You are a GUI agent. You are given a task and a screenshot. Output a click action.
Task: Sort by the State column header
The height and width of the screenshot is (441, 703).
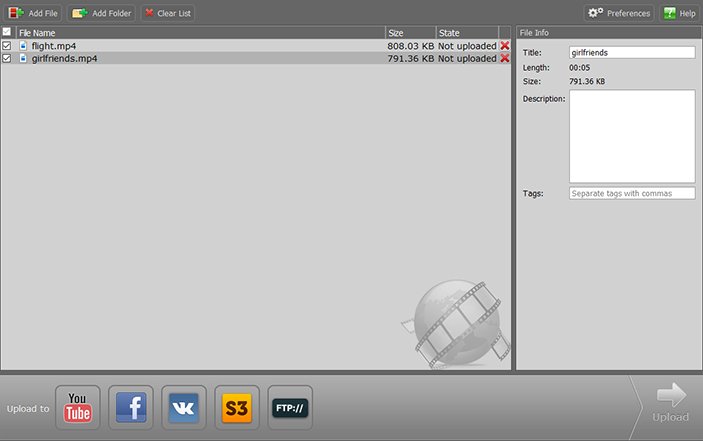coord(467,33)
